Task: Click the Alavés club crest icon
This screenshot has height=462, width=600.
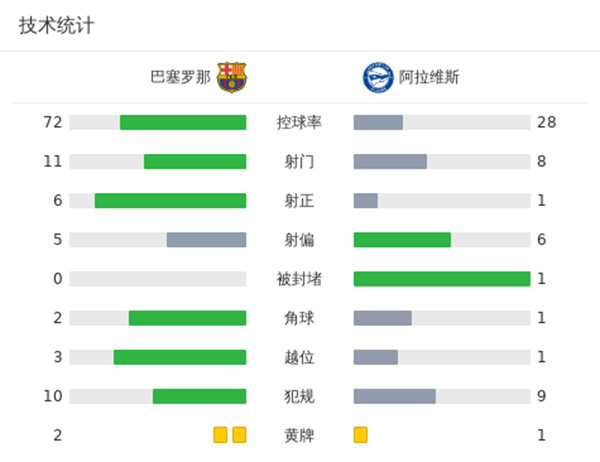Action: coord(375,77)
